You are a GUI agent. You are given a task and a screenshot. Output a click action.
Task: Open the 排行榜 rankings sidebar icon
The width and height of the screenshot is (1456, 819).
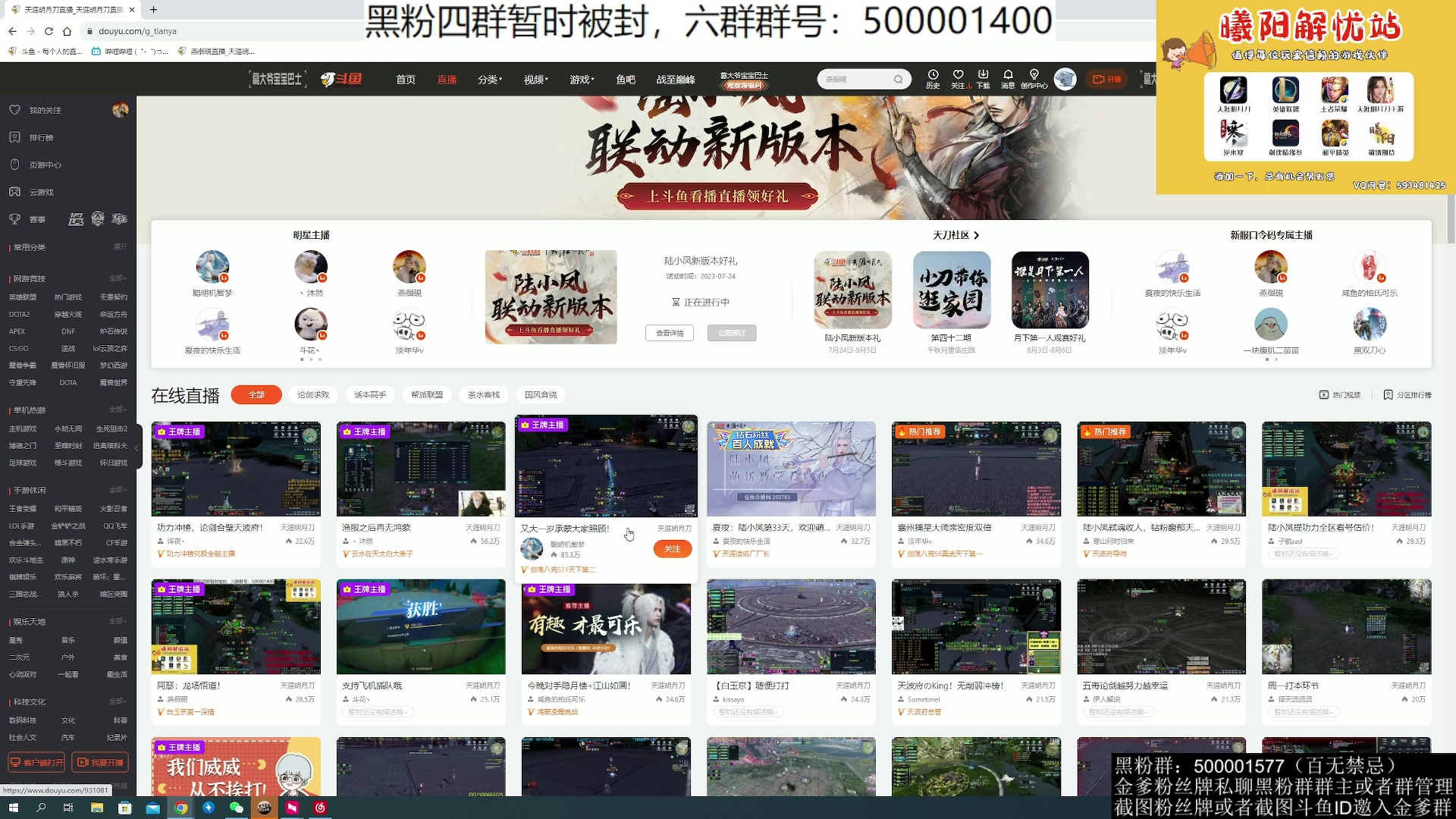pyautogui.click(x=15, y=137)
